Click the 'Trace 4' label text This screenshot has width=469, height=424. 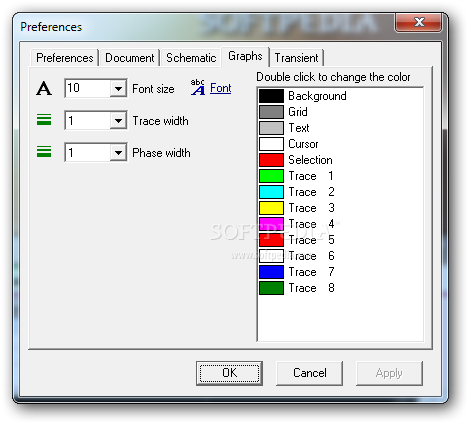(x=311, y=224)
